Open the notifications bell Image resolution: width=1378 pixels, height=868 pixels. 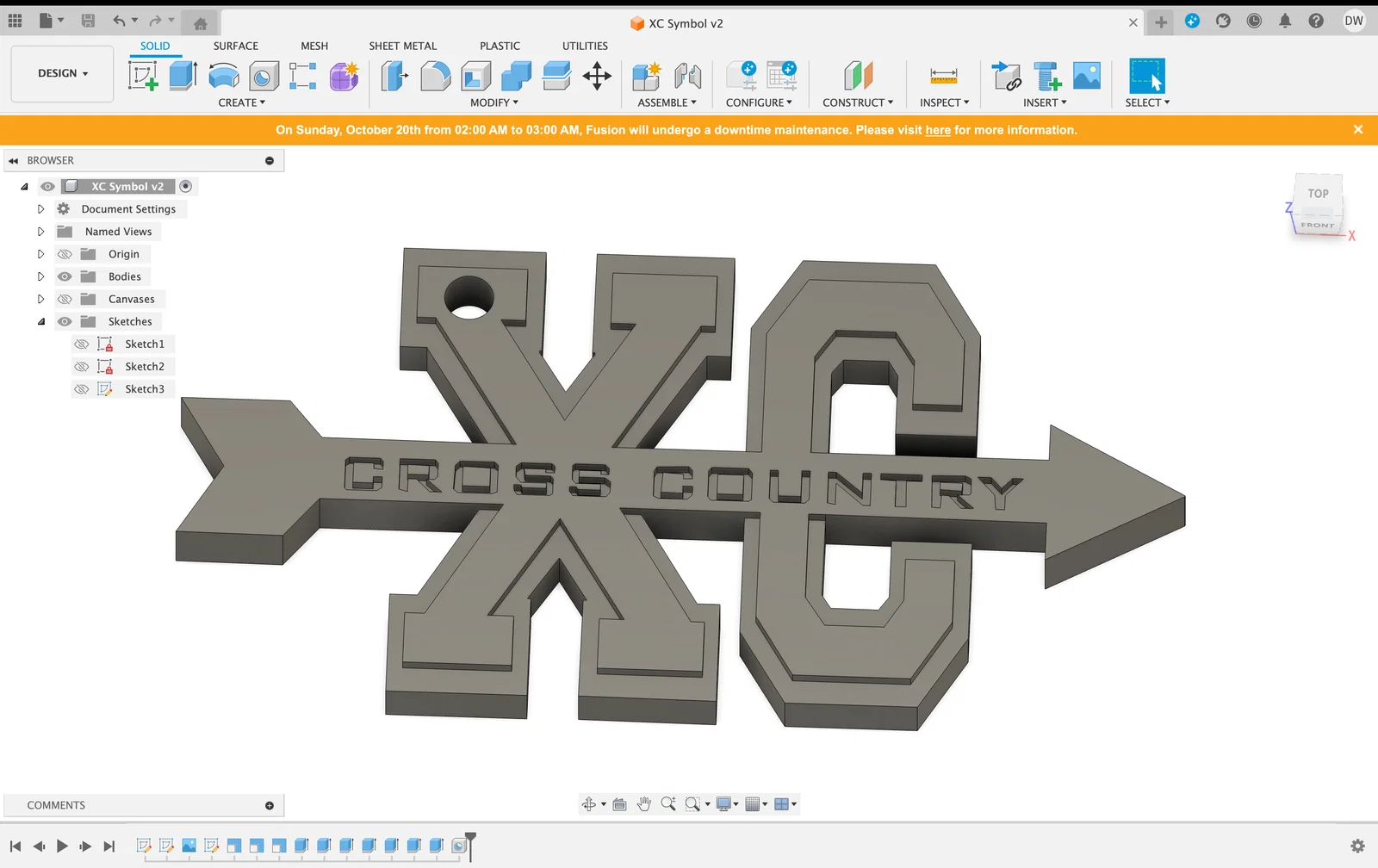click(1285, 21)
